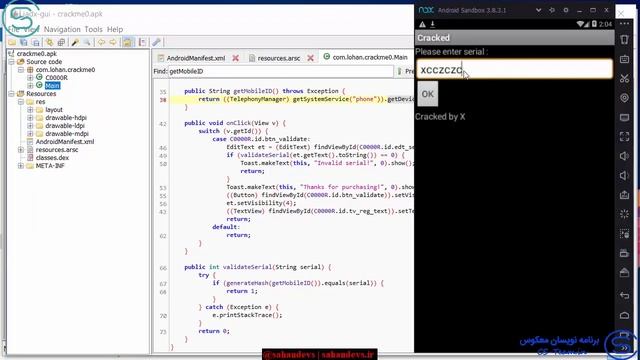Click the Nox pin window icon
Screen dimensions: 640x360
point(552,10)
